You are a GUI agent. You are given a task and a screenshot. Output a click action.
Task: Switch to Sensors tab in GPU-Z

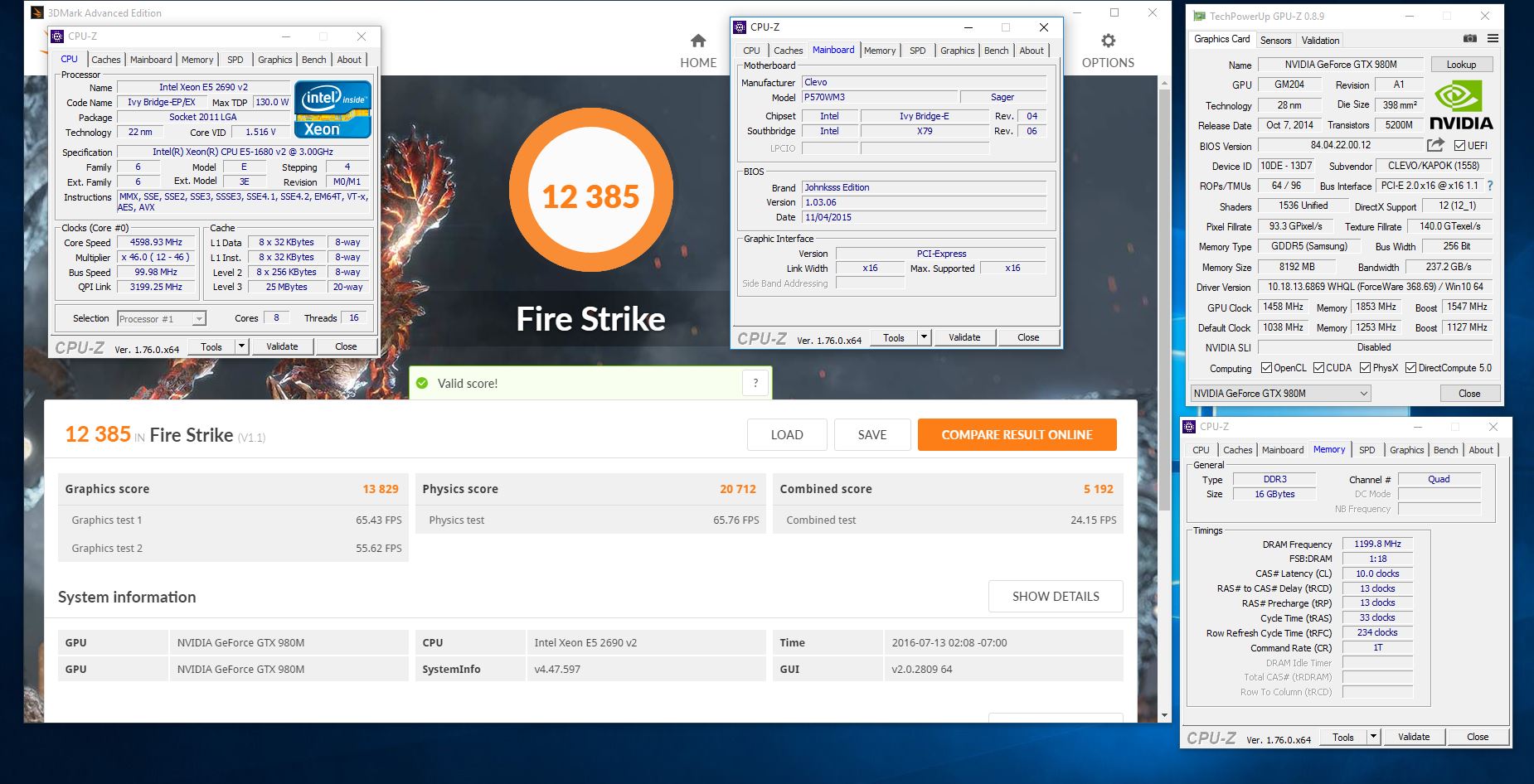click(1275, 40)
